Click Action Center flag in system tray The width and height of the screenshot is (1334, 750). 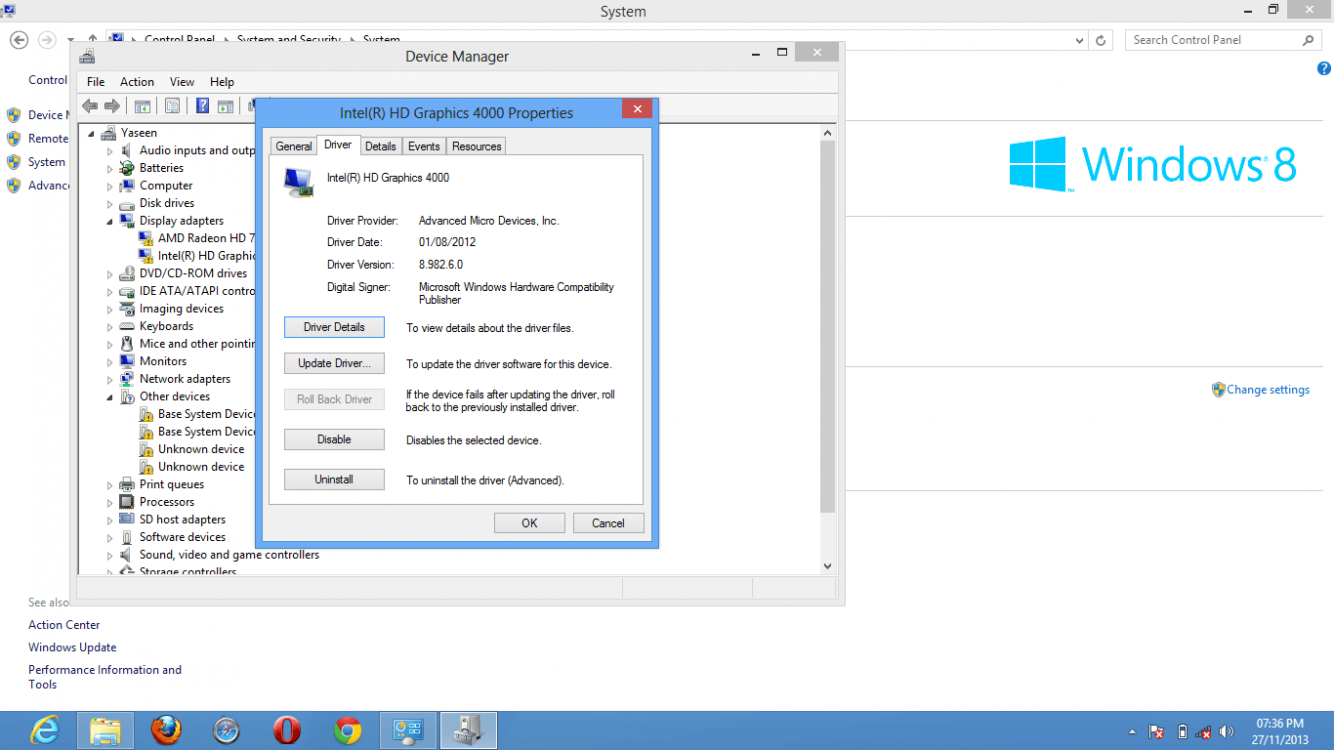point(1156,732)
